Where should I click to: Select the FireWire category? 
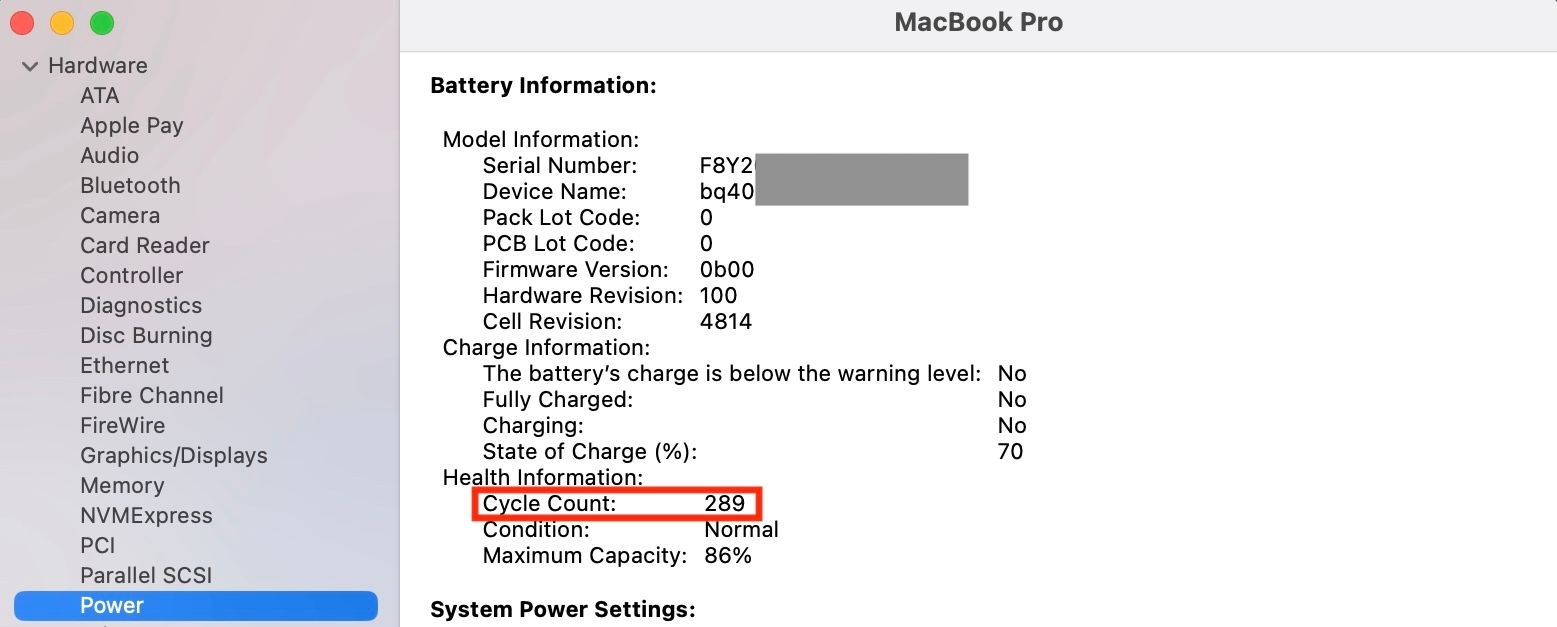tap(123, 425)
